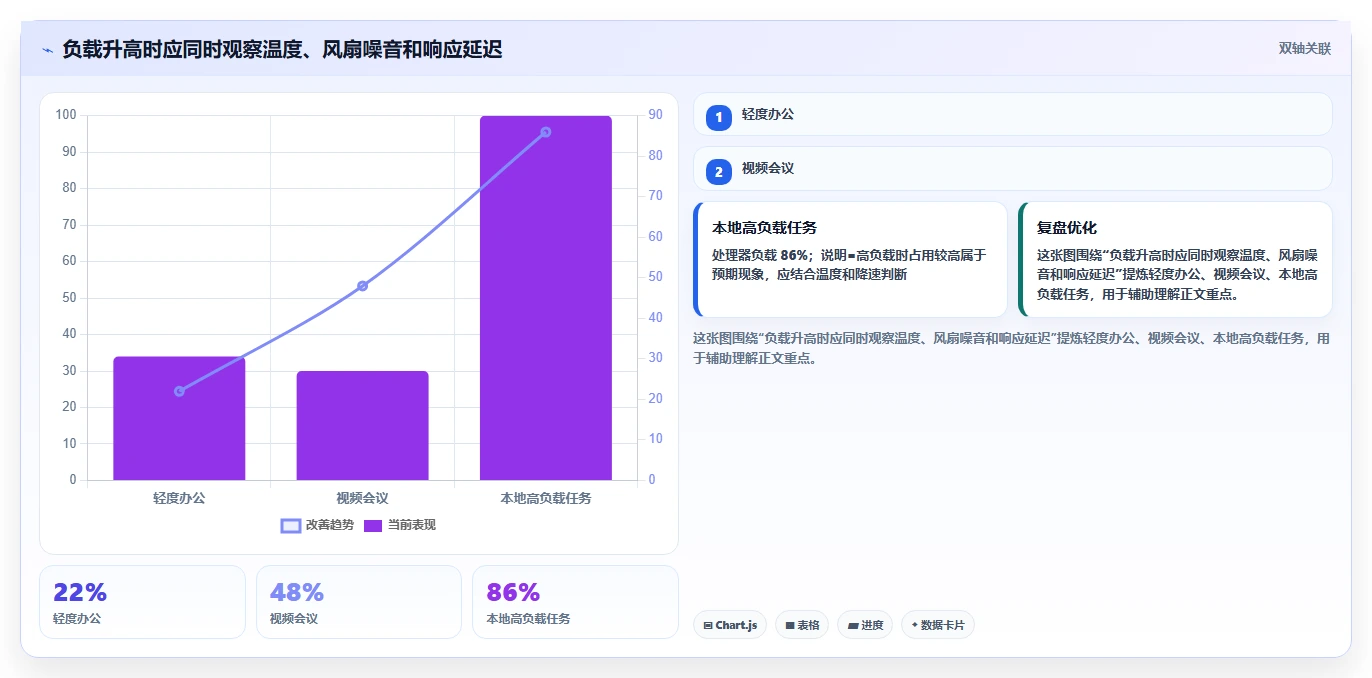Screen dimensions: 1372x678
Task: Open the 22% 轻度办公 stat card
Action: click(142, 602)
